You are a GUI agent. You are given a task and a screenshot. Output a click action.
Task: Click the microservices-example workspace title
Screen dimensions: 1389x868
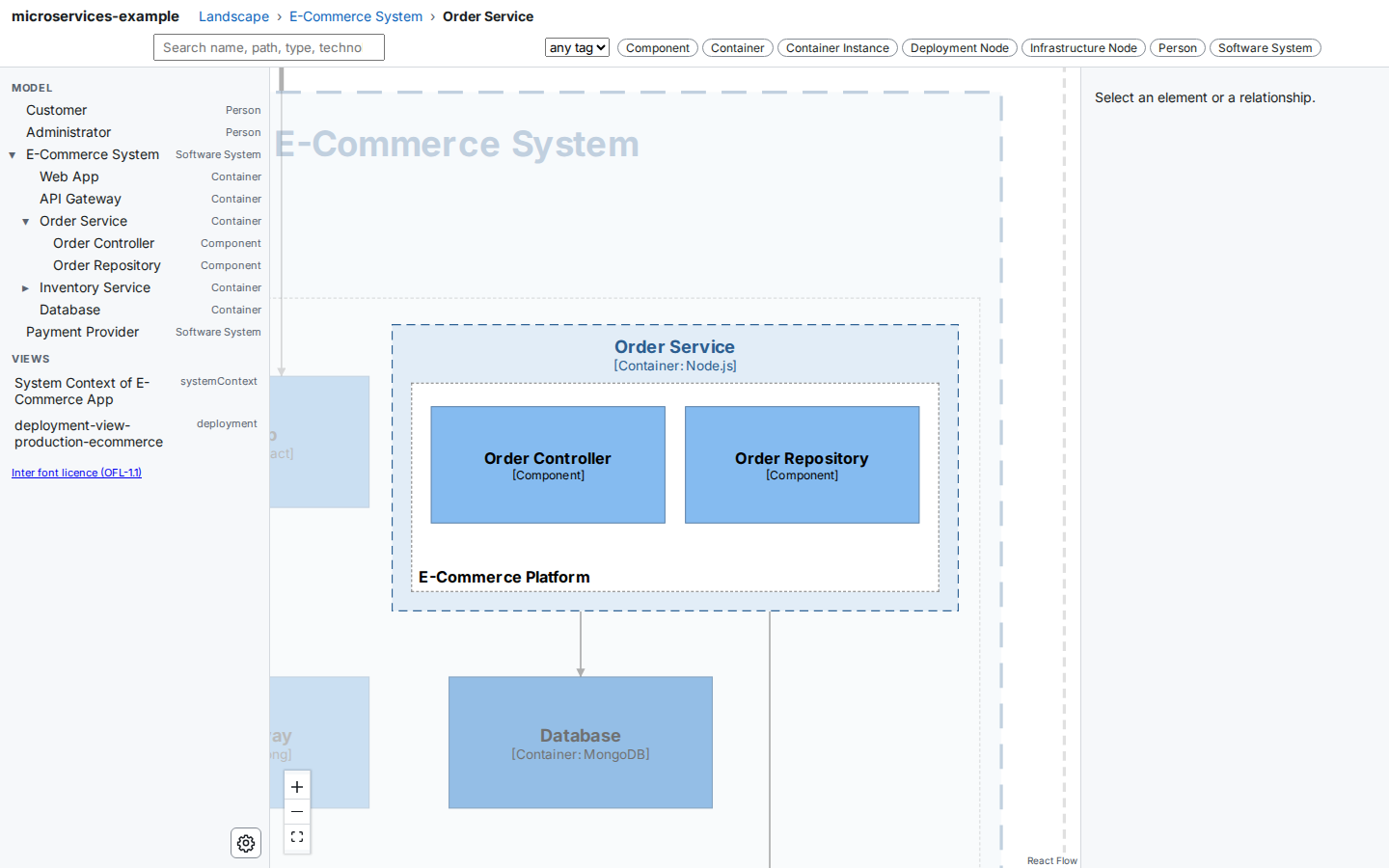click(95, 16)
